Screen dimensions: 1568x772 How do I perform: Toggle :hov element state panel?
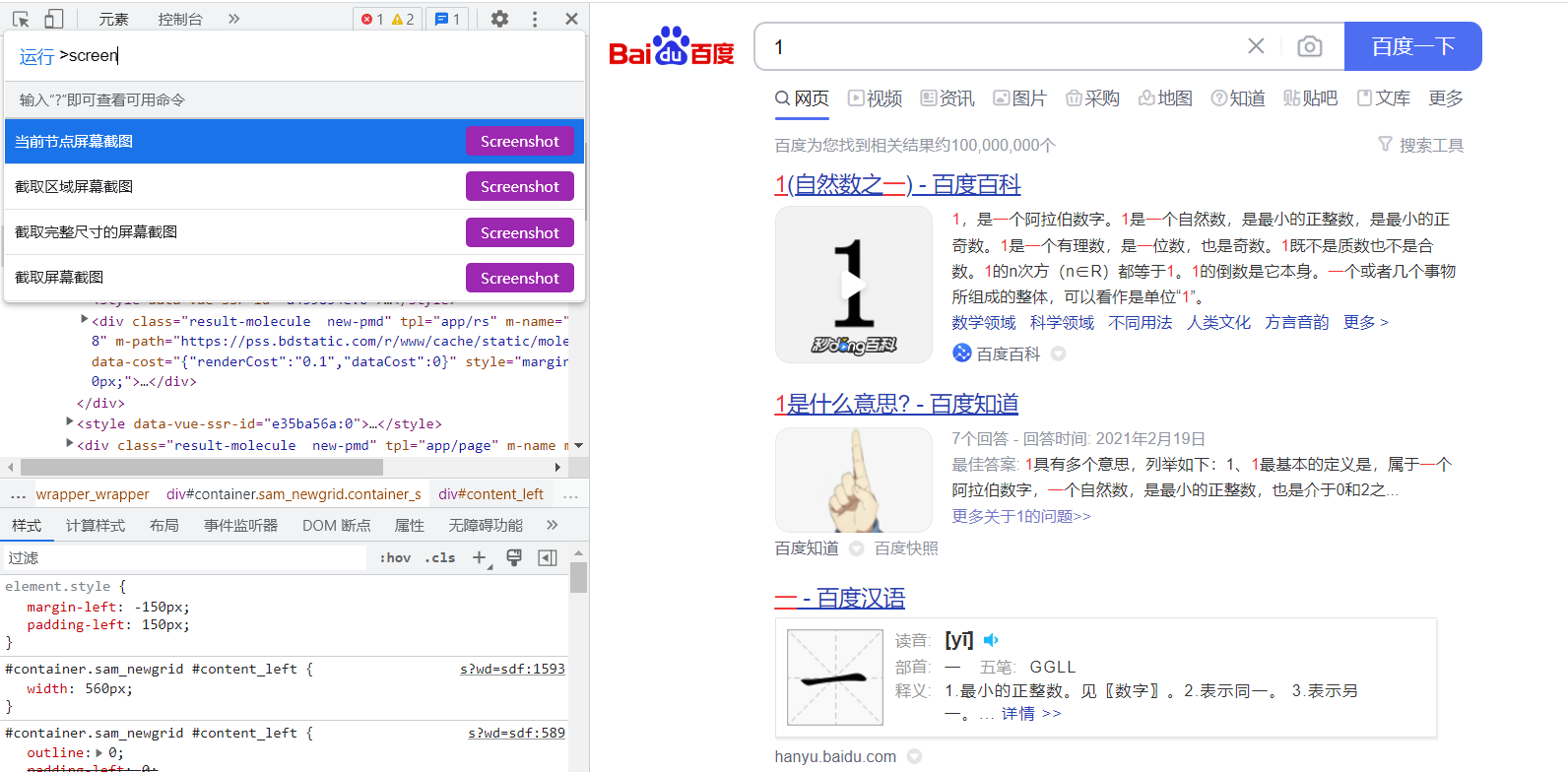pos(395,557)
